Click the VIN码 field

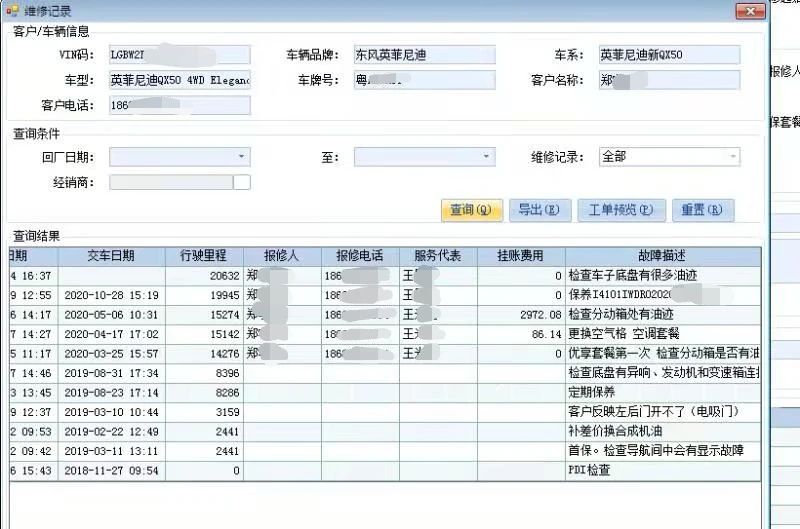pos(180,55)
